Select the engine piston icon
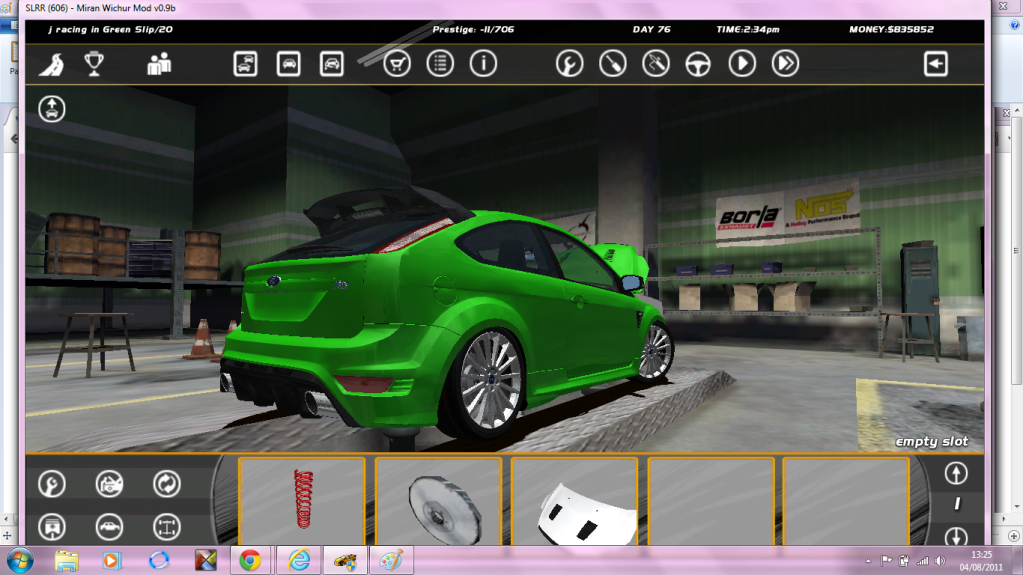 click(x=52, y=527)
